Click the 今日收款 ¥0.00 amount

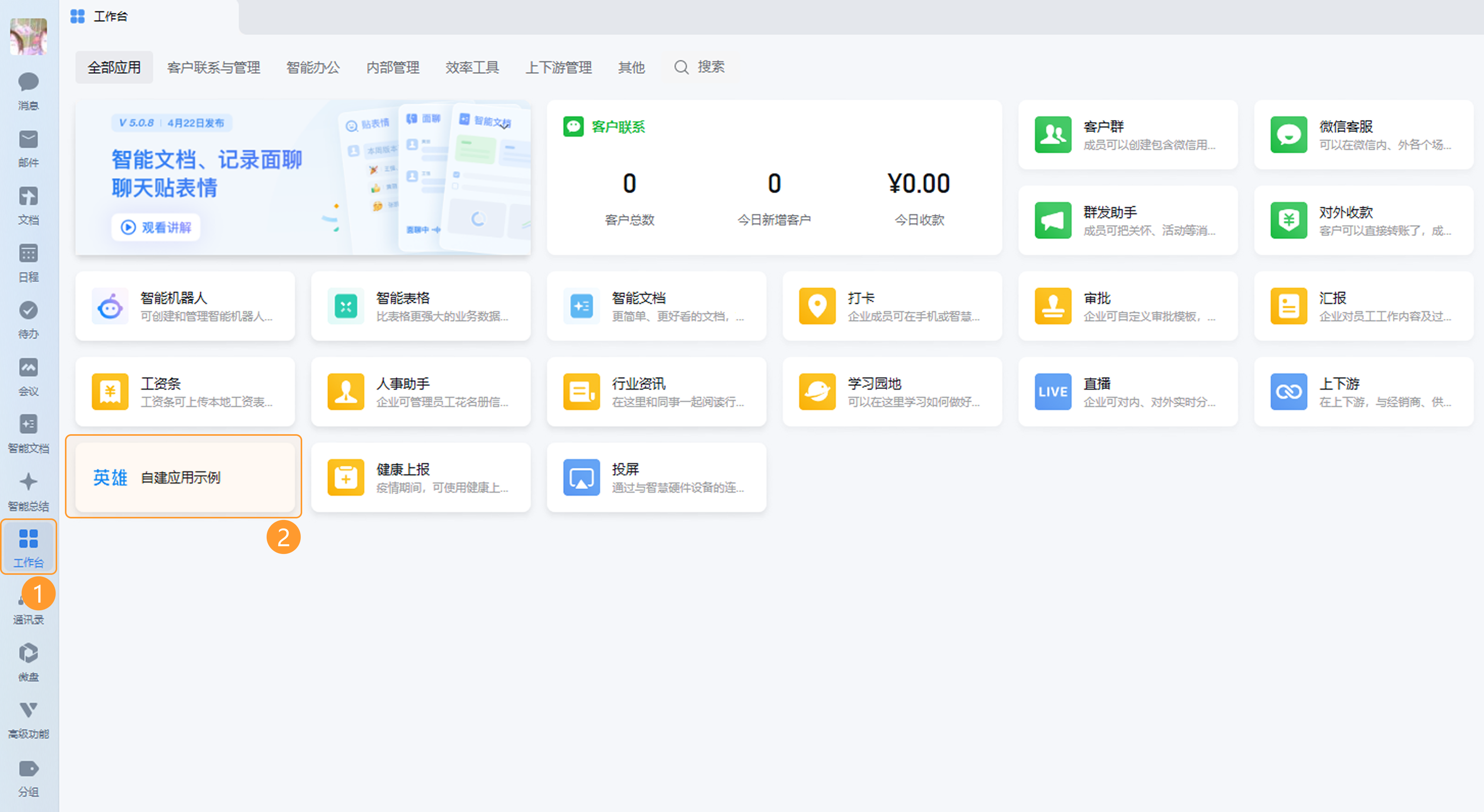918,184
